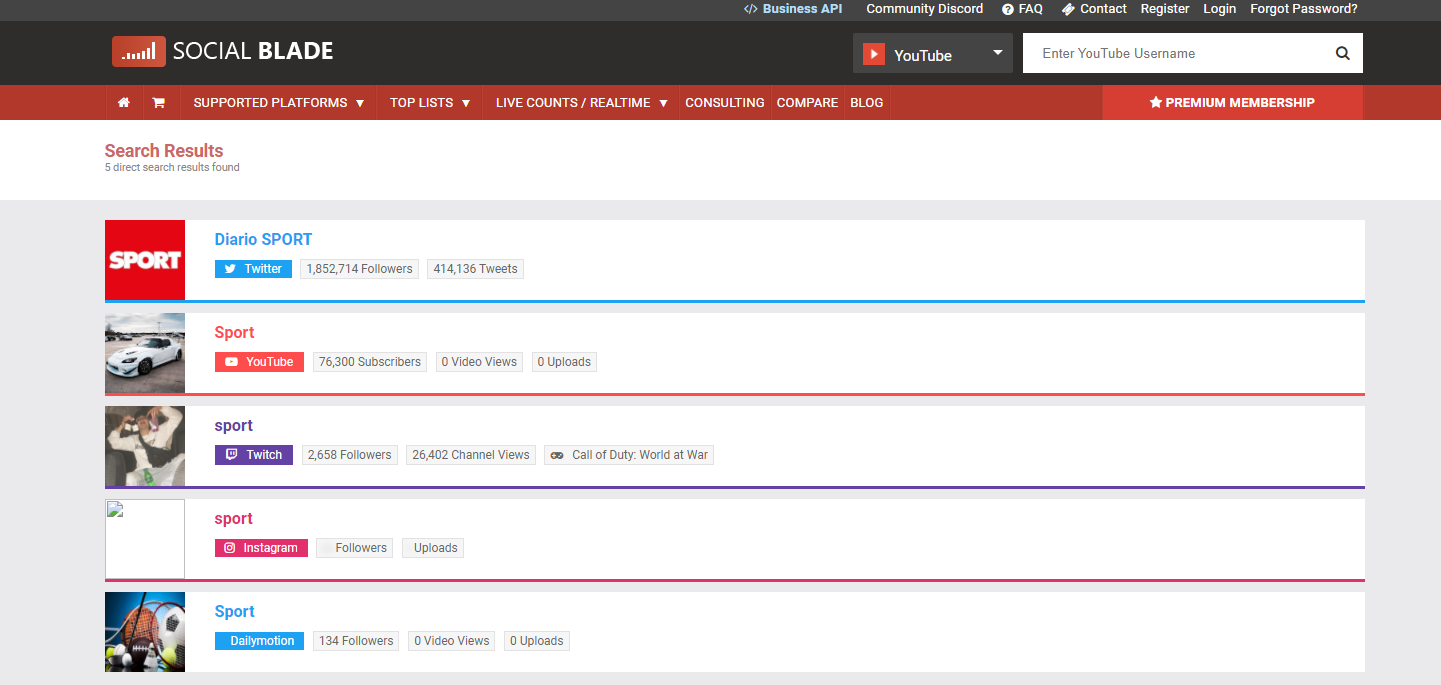
Task: Click the white car thumbnail
Action: pos(145,353)
